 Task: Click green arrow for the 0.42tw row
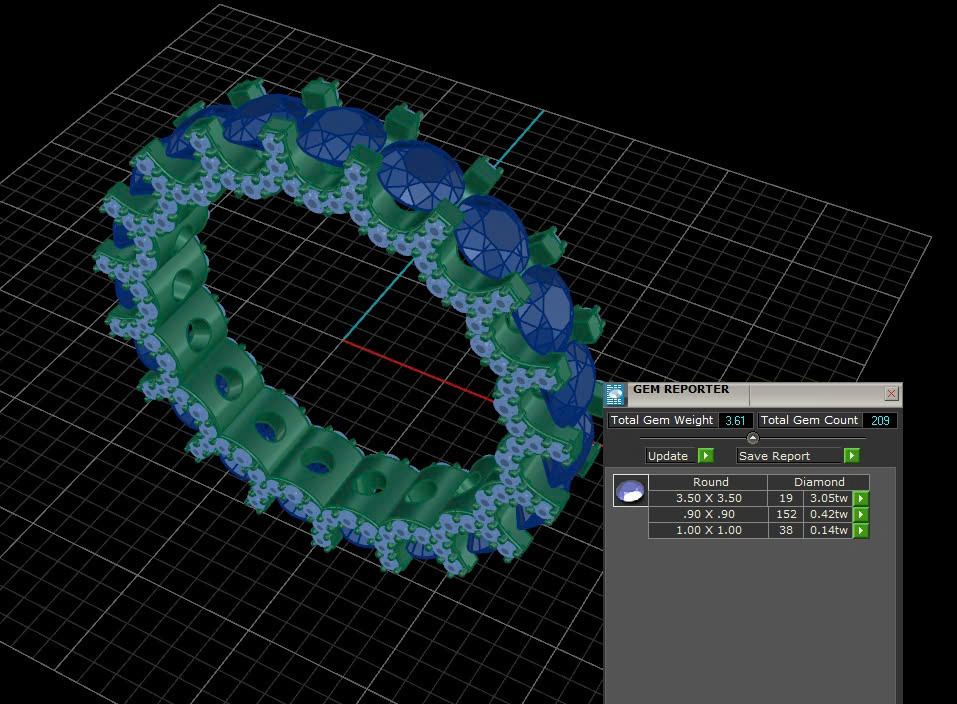[x=860, y=514]
